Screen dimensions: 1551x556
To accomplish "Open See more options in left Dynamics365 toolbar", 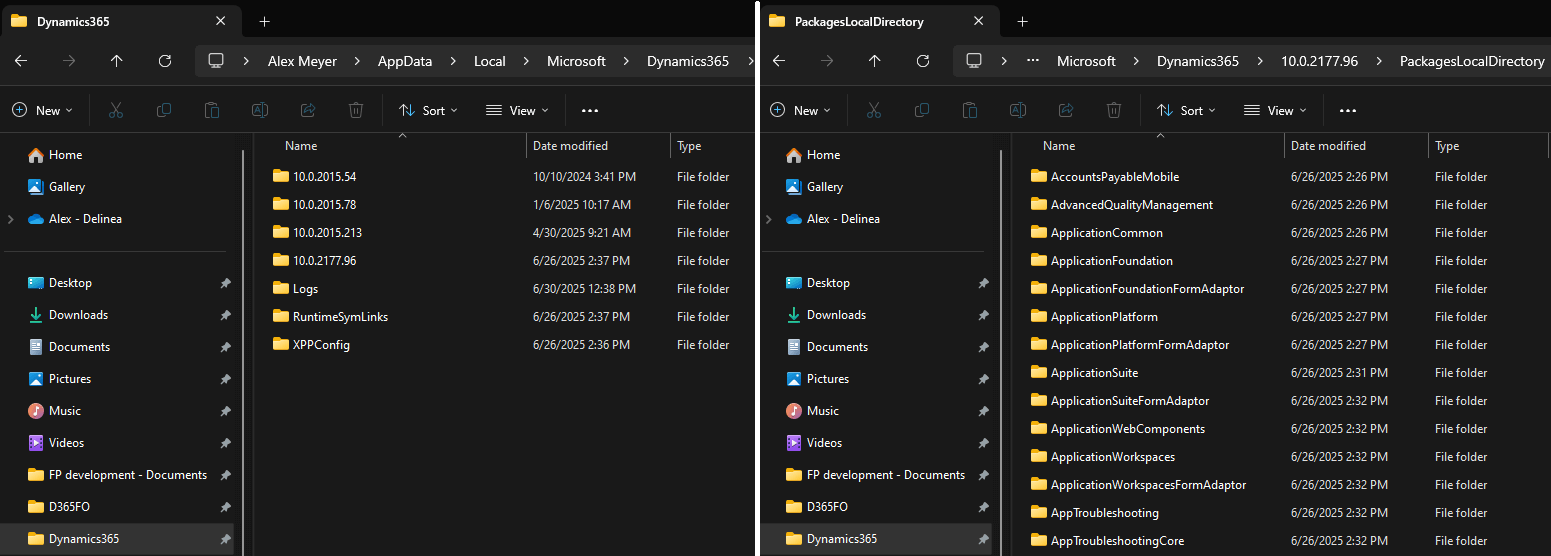I will click(590, 111).
